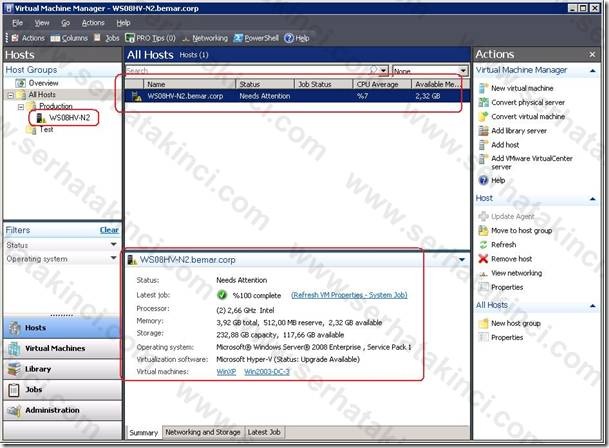Click the disabled Update Agent action
The image size is (609, 448).
click(512, 216)
